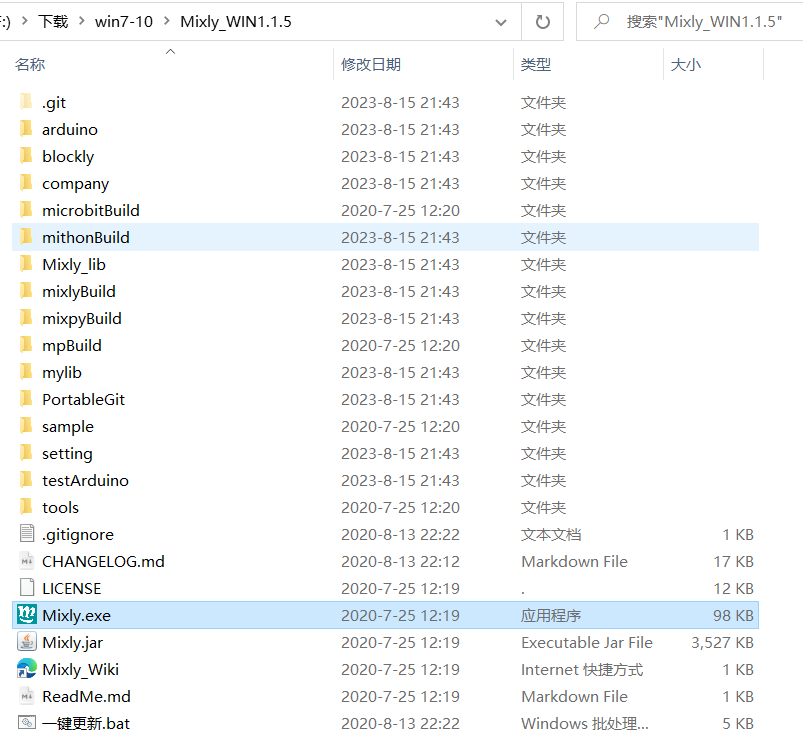Click the mylib folder icon
This screenshot has height=743, width=803.
pyautogui.click(x=26, y=372)
